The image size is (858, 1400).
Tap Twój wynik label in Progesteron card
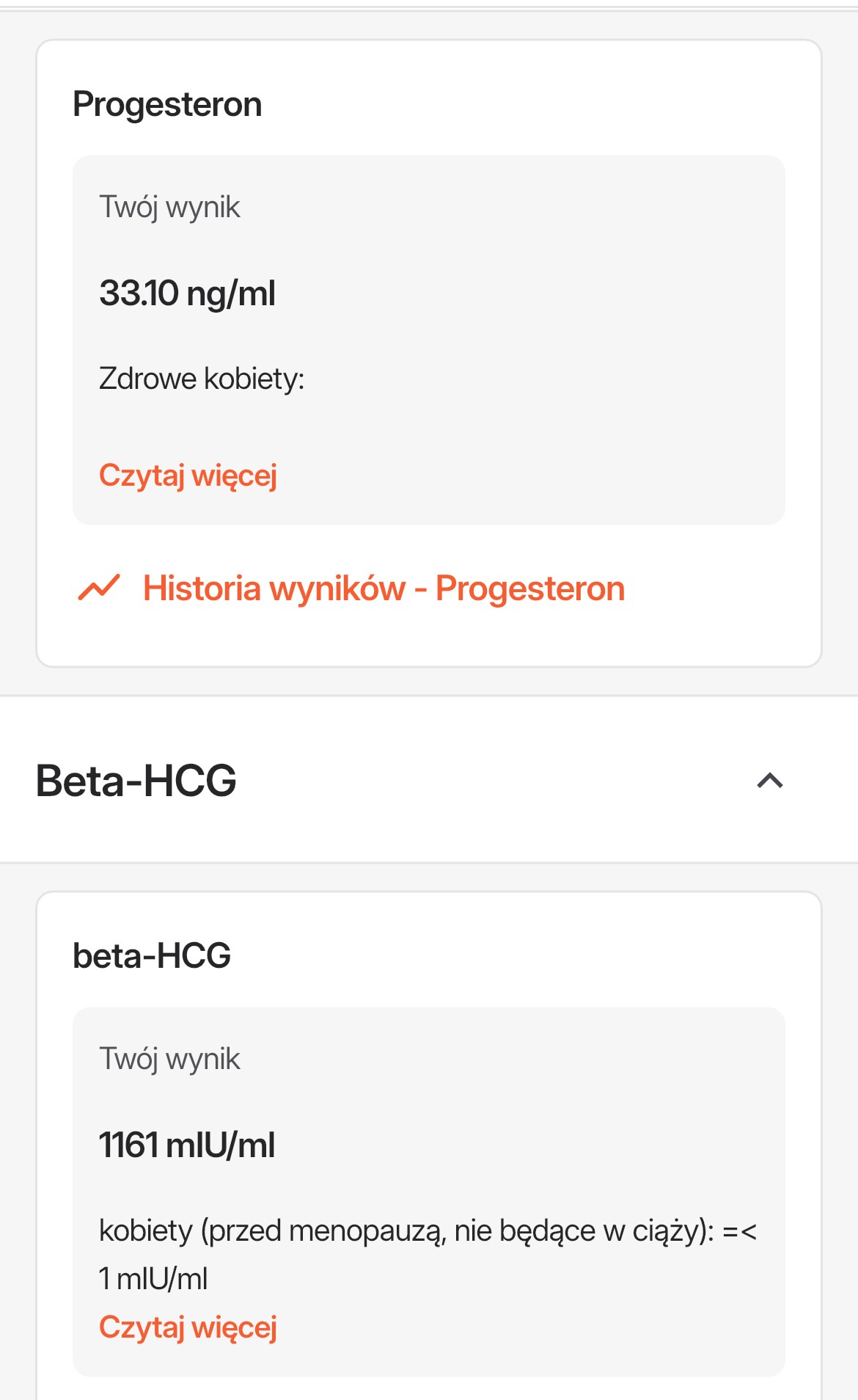[x=169, y=207]
